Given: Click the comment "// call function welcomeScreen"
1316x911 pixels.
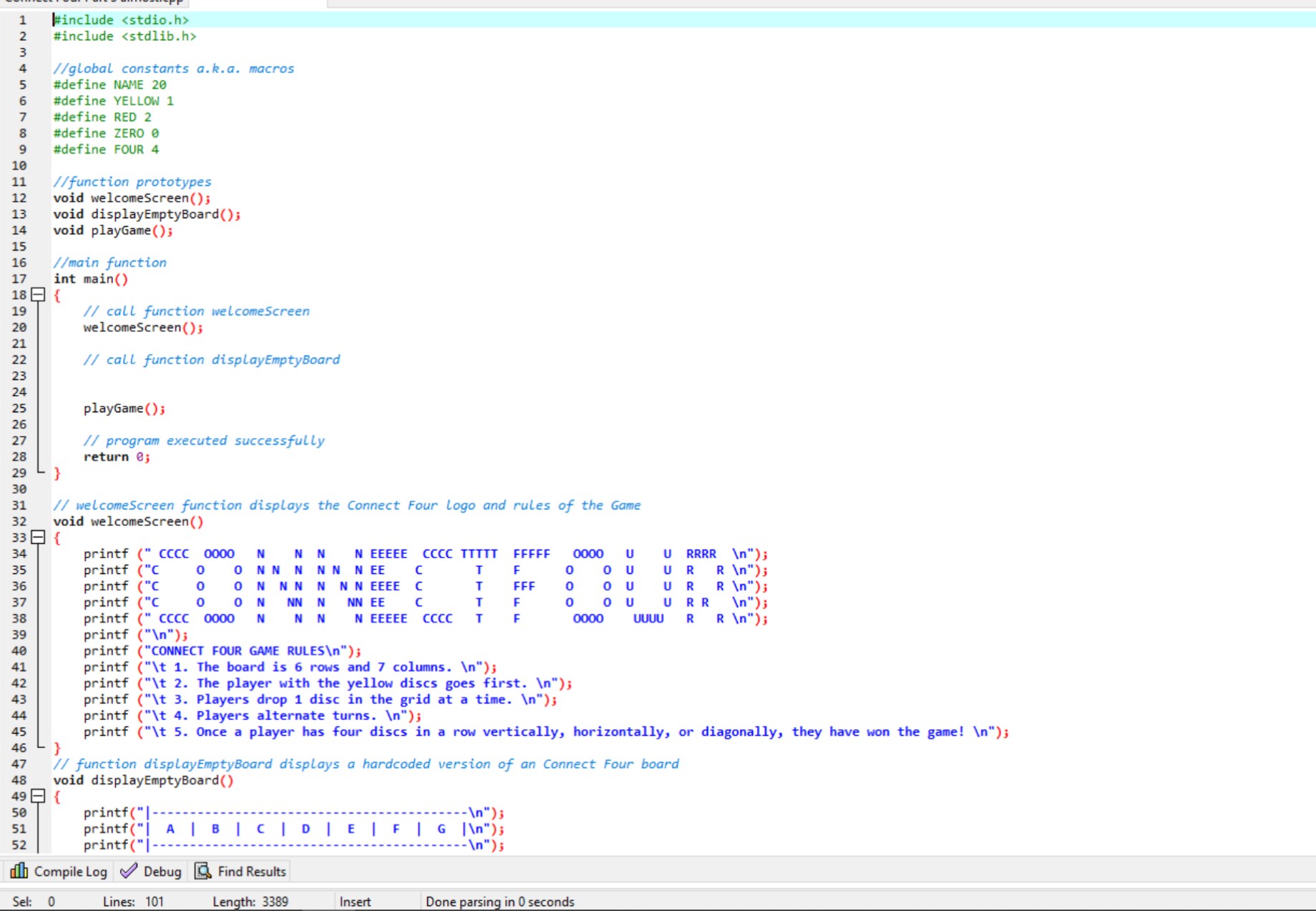Looking at the screenshot, I should (197, 311).
